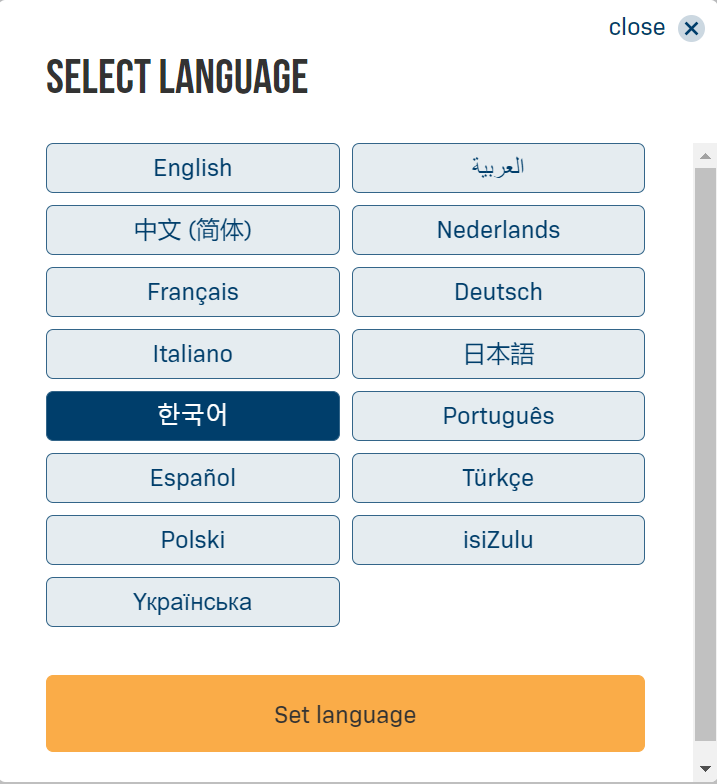Choose isiZulu language
This screenshot has height=784, width=717.
tap(498, 540)
